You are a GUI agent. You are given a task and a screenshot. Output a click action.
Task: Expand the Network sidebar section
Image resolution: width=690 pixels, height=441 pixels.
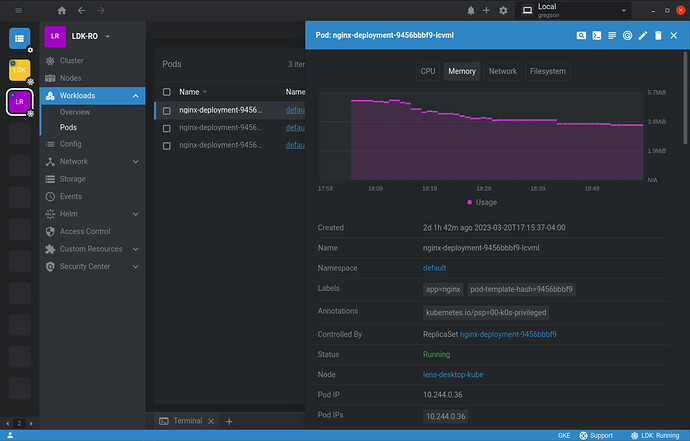[136, 161]
